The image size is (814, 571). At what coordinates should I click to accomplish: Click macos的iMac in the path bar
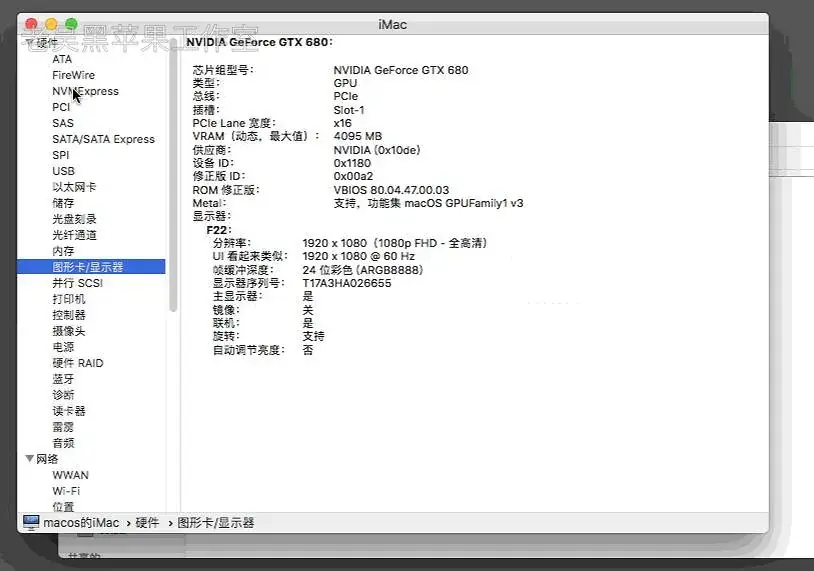81,523
